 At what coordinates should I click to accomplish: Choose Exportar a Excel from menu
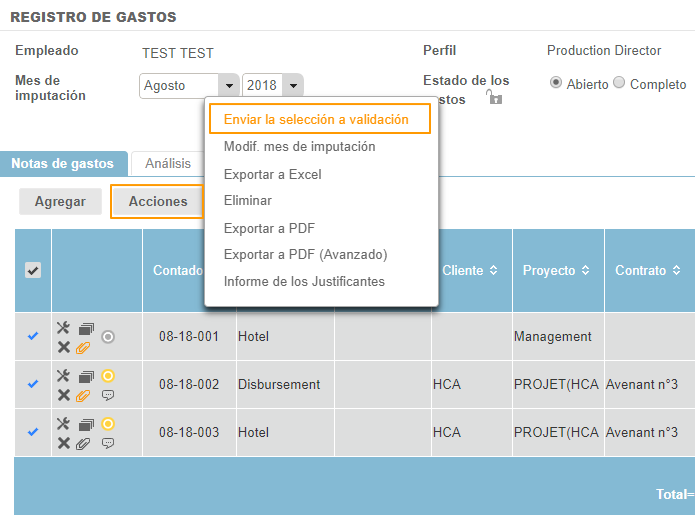(272, 174)
